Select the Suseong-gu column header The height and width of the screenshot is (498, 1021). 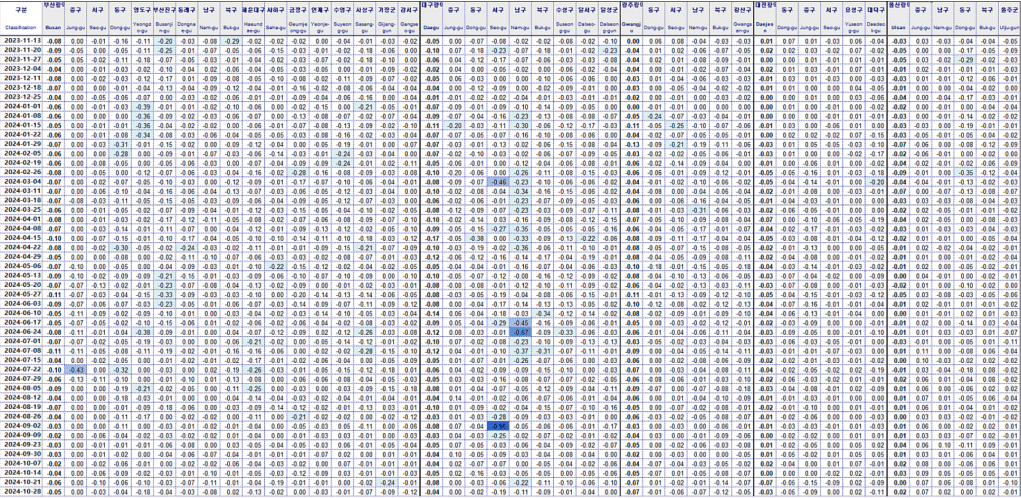(x=565, y=20)
